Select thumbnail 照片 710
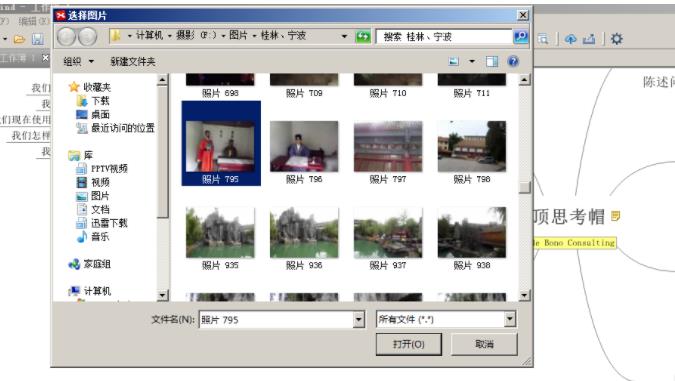This screenshot has width=675, height=381. tap(388, 86)
